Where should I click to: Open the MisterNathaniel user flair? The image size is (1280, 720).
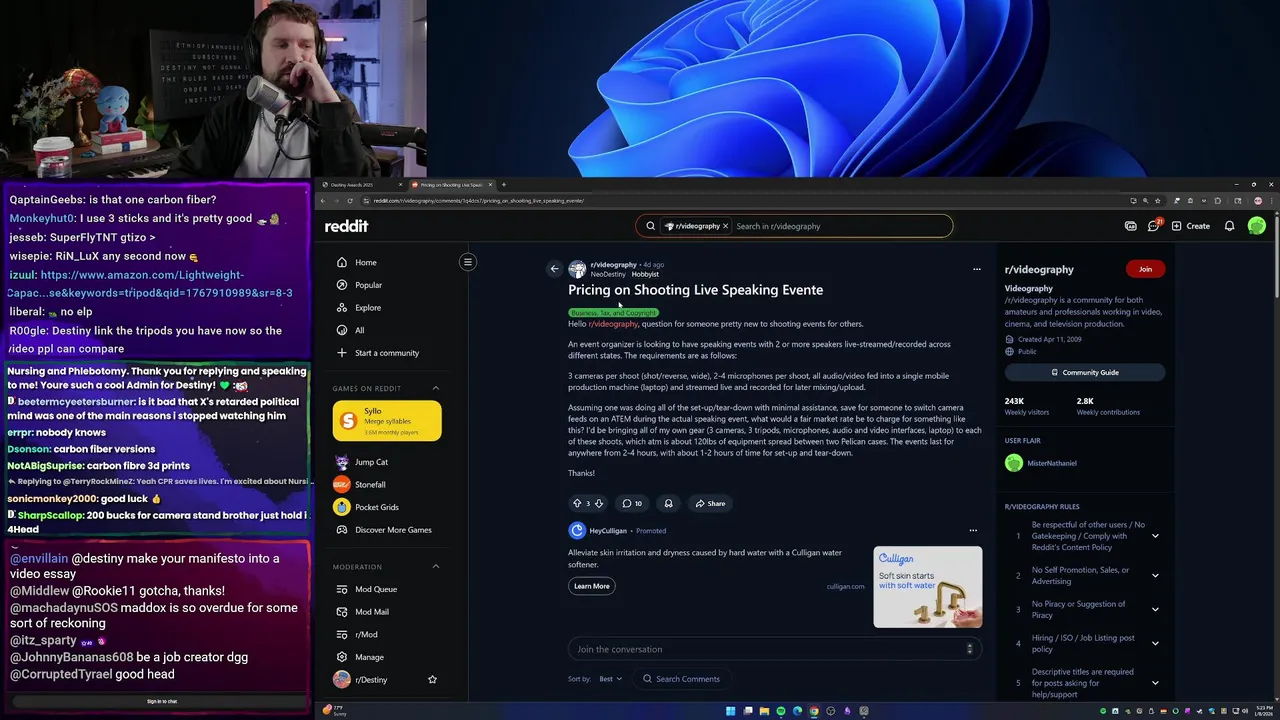pos(1041,463)
